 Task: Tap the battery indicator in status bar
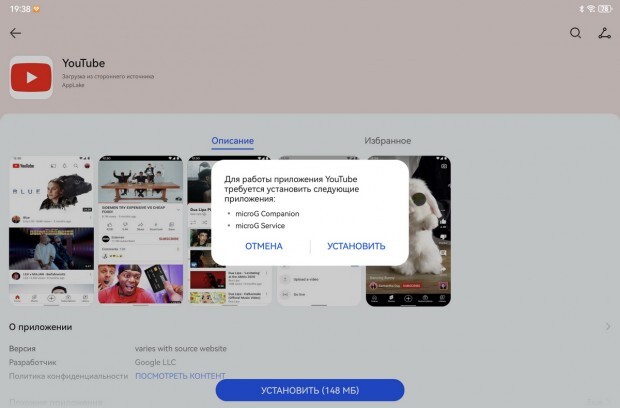[605, 9]
